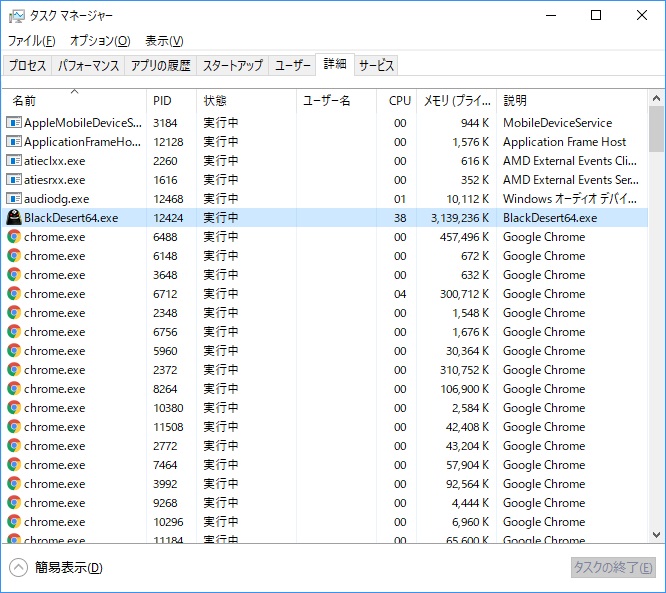Switch to the ユーザー tab
Screen dimensions: 666x593
click(292, 65)
